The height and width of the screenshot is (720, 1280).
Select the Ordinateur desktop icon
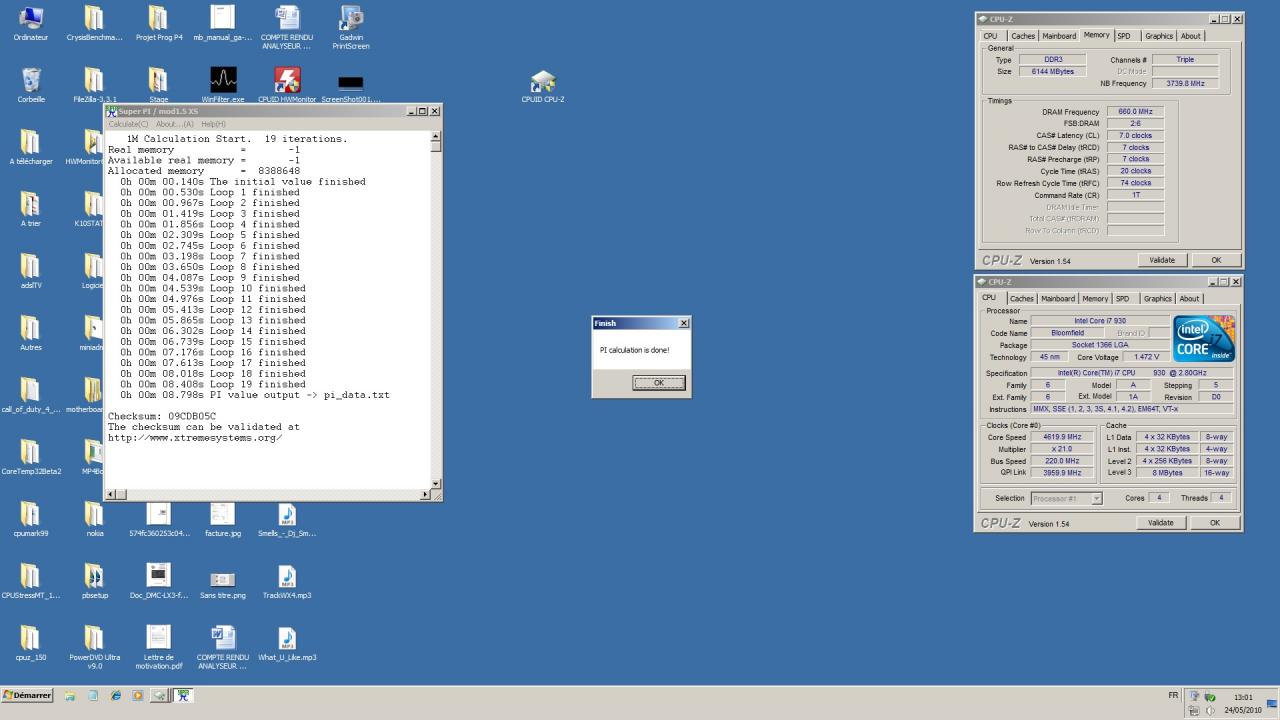click(x=31, y=19)
